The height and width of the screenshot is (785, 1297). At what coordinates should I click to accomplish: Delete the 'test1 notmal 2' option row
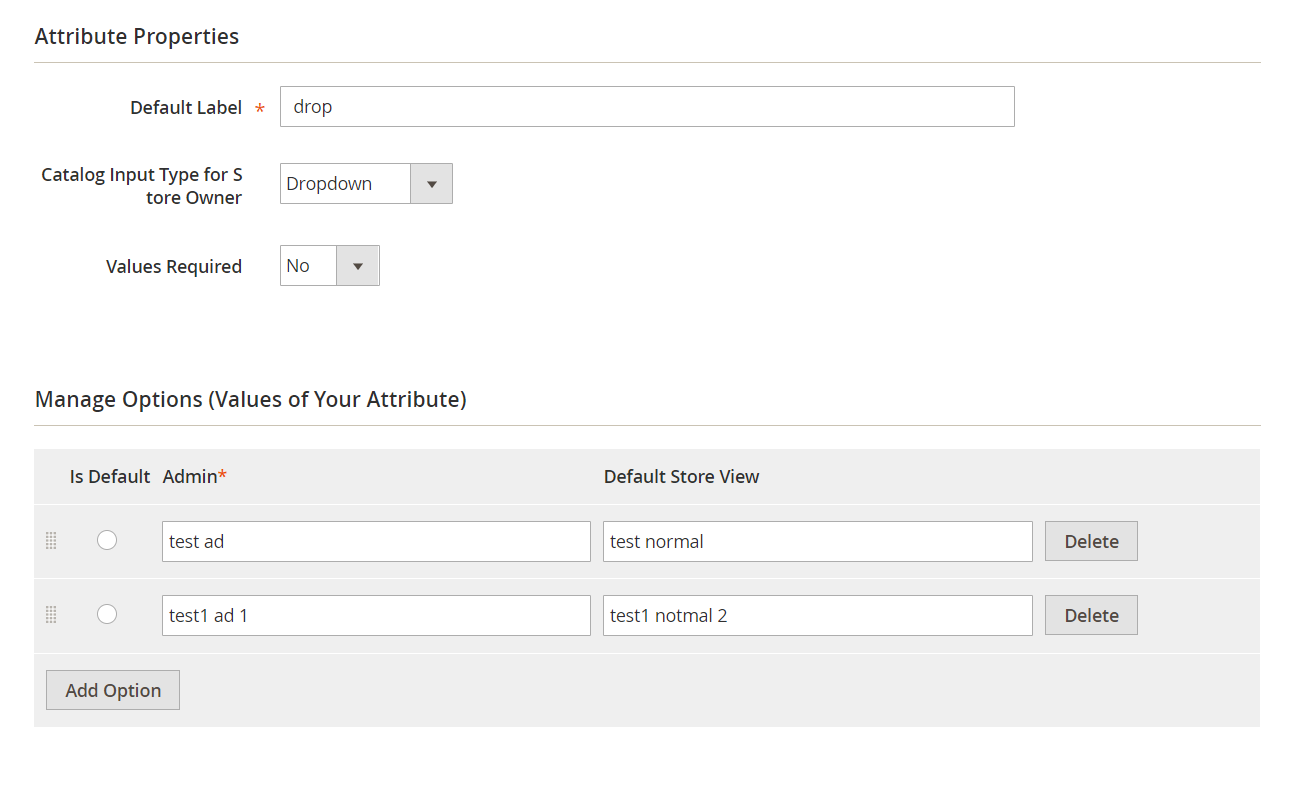coord(1090,615)
